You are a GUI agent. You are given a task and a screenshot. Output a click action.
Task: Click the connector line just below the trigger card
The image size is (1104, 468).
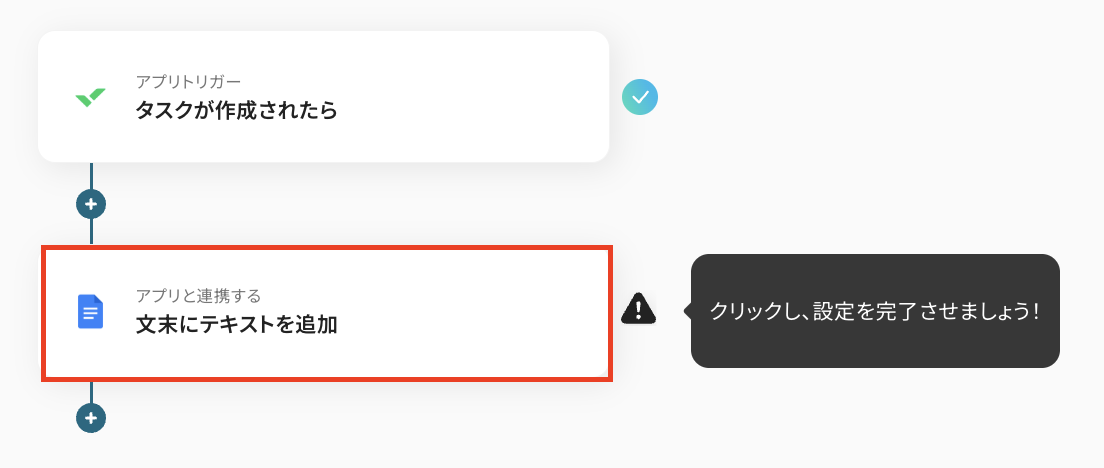point(91,175)
